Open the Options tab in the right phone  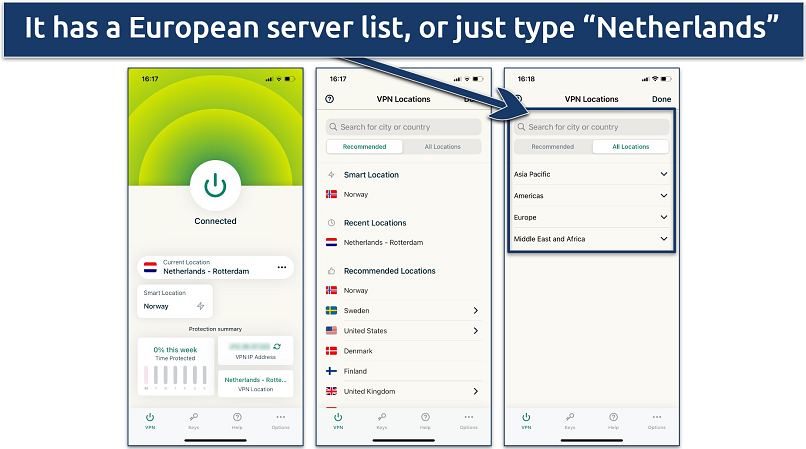tap(657, 420)
